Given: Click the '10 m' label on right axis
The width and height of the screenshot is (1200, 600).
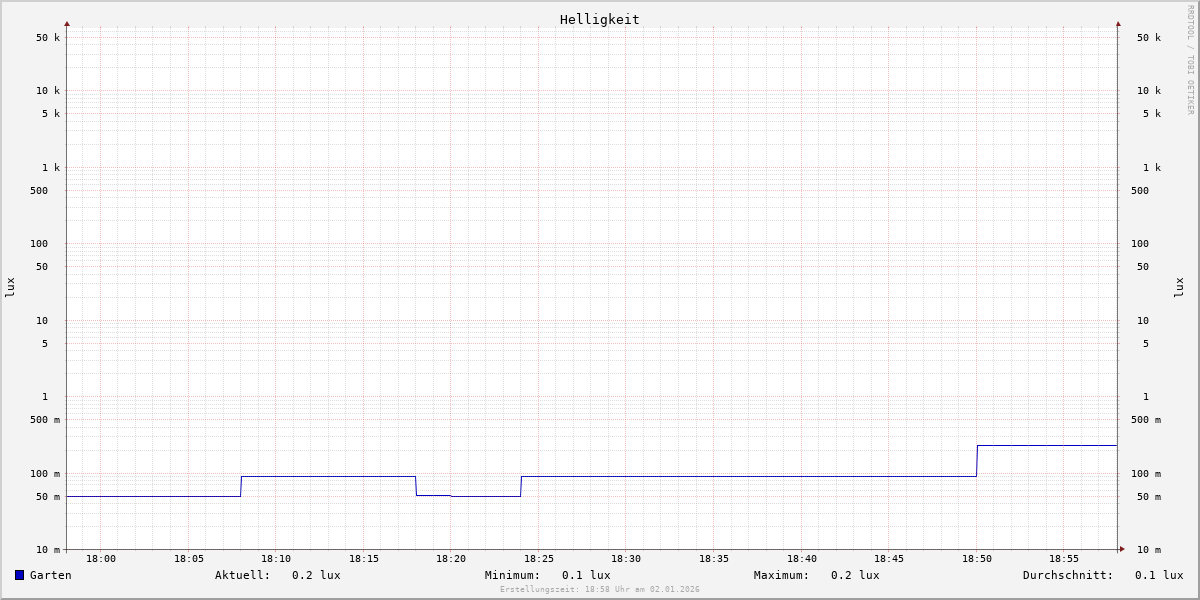Looking at the screenshot, I should (1149, 550).
